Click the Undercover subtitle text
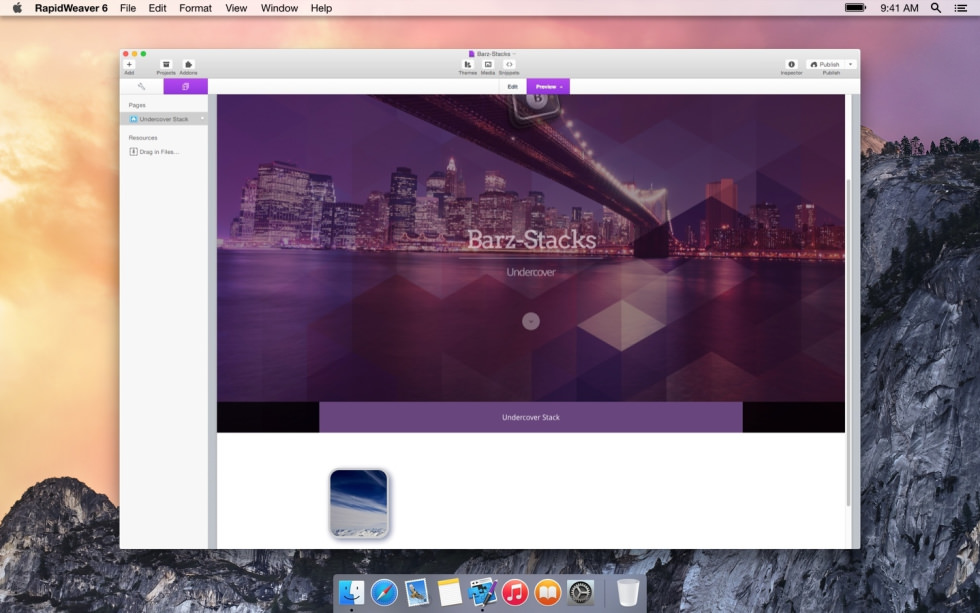Screen dimensions: 980x613 [x=531, y=272]
